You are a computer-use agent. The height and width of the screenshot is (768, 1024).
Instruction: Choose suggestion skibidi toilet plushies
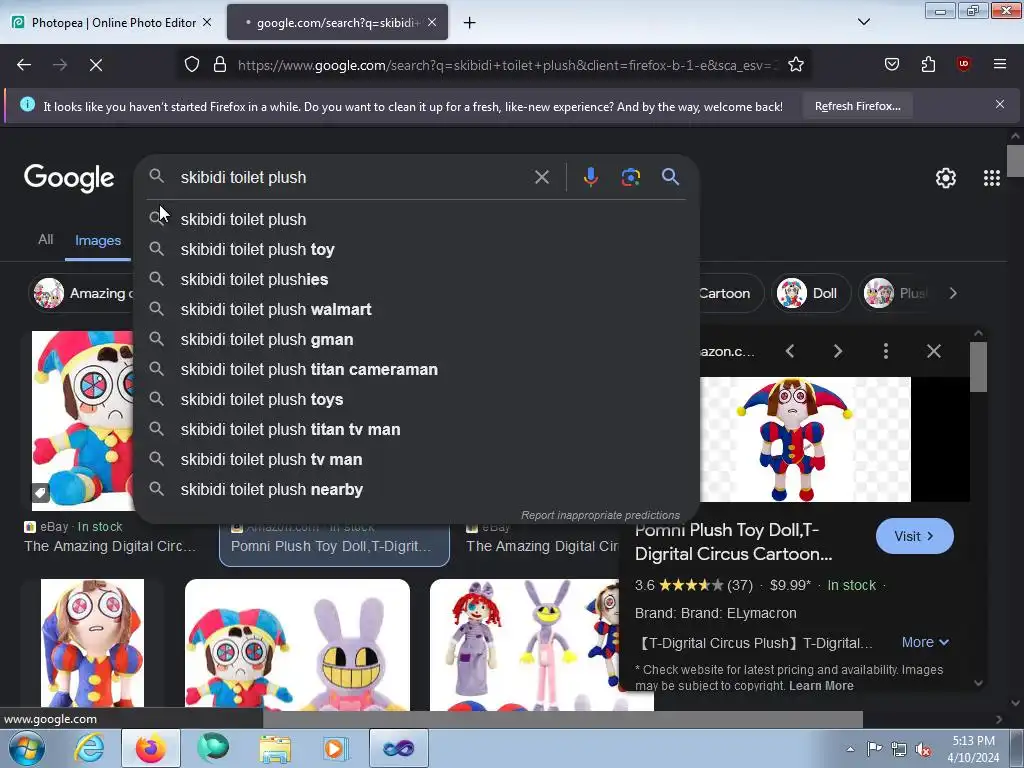coord(415,280)
